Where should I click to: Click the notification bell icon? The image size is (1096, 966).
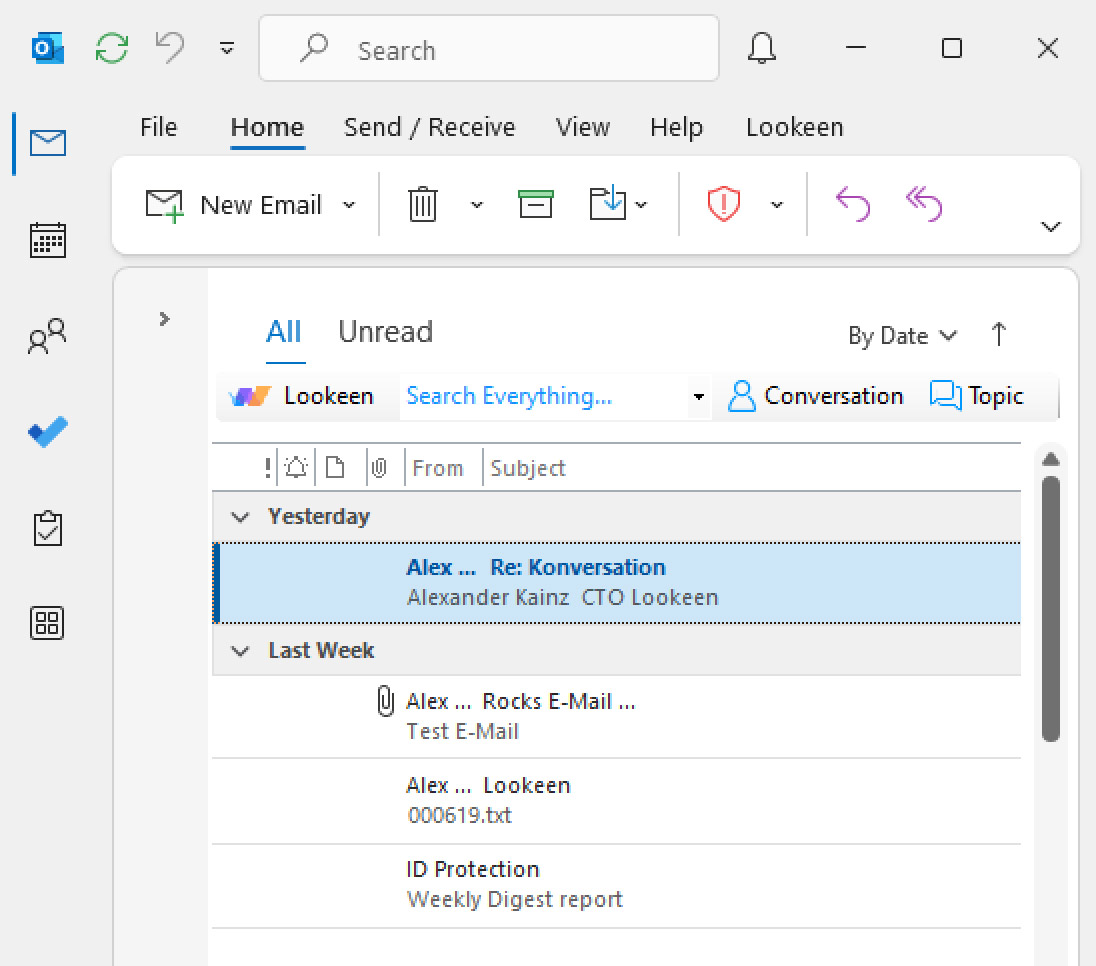point(762,49)
